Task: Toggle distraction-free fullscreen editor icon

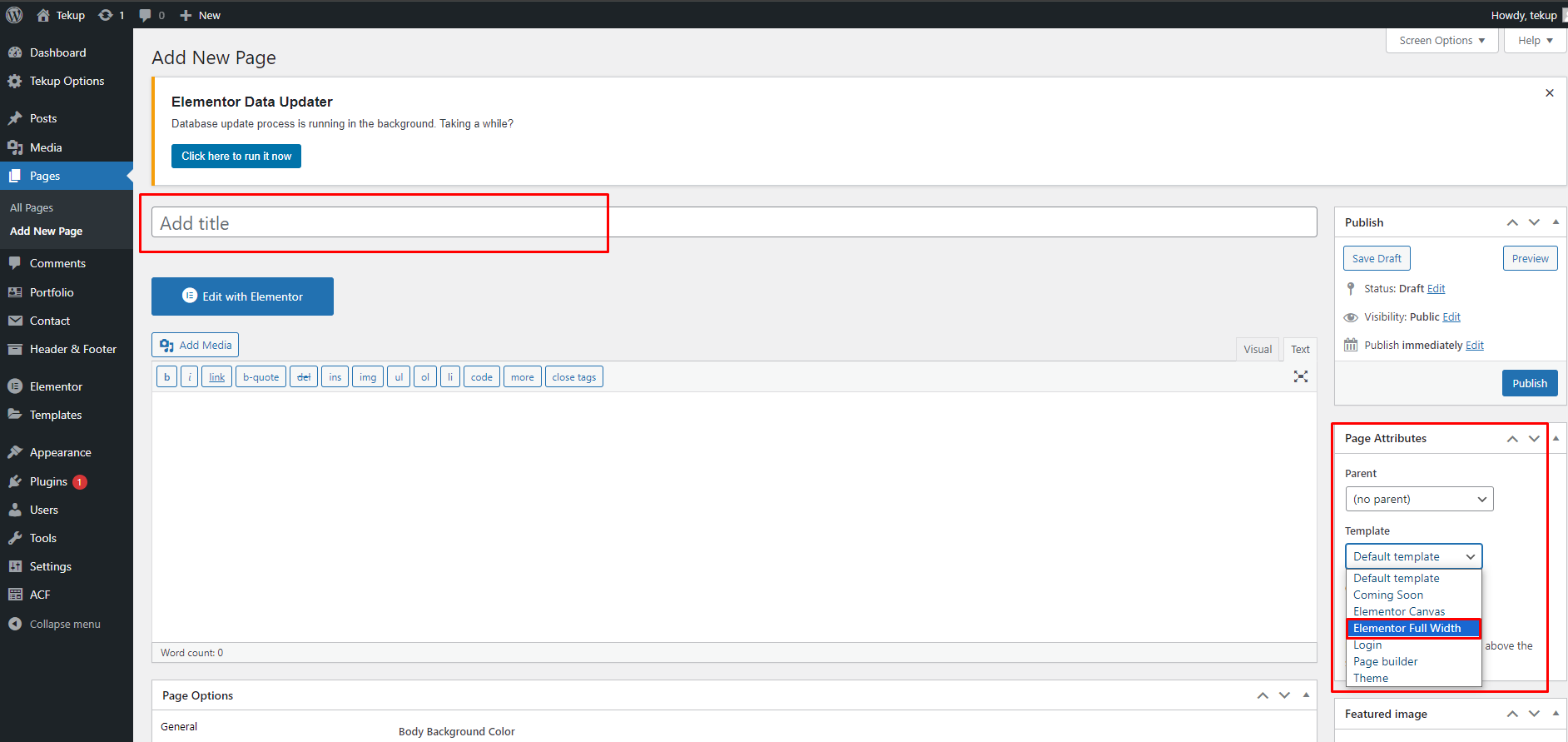Action: click(x=1301, y=376)
